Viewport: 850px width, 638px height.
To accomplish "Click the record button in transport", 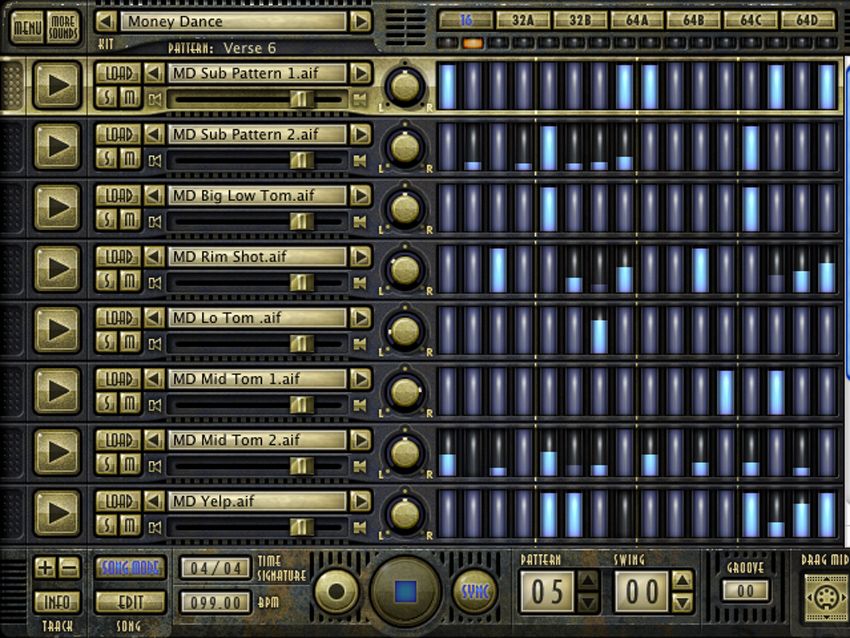I will click(x=336, y=591).
